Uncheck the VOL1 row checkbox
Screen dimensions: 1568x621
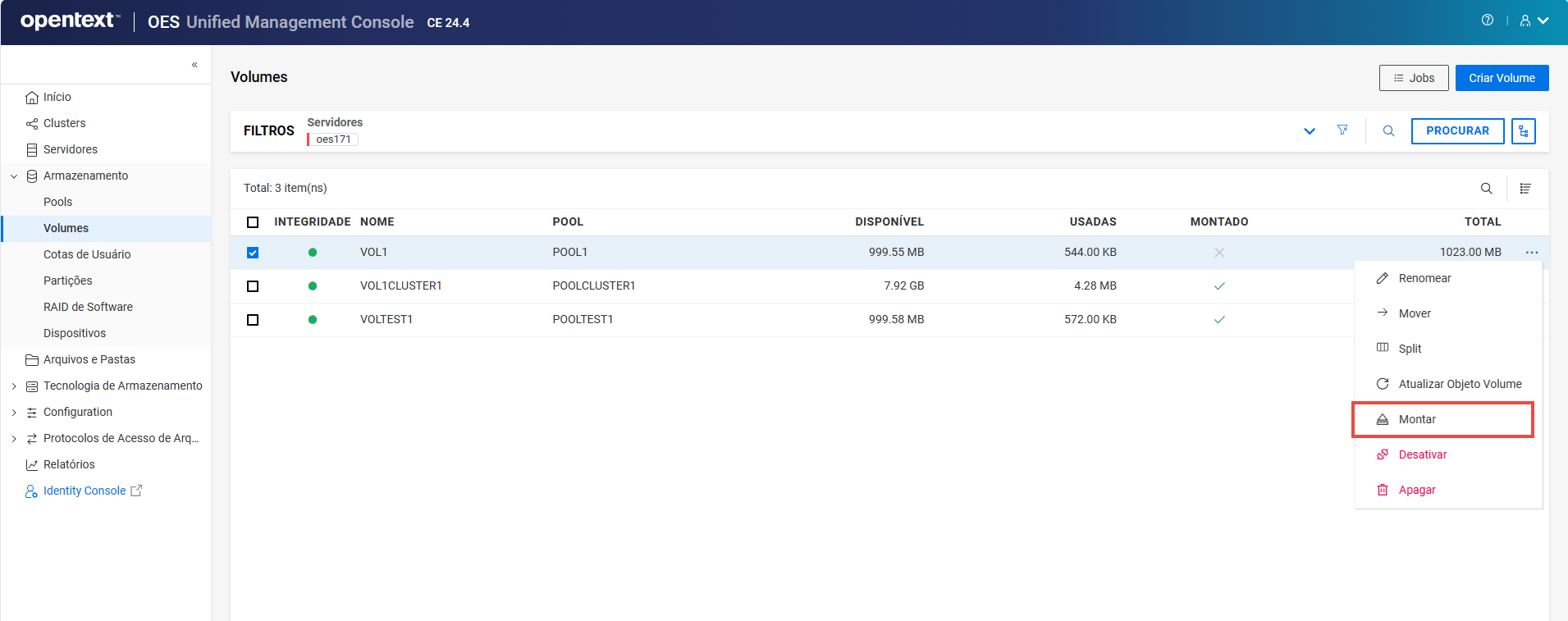pyautogui.click(x=253, y=253)
